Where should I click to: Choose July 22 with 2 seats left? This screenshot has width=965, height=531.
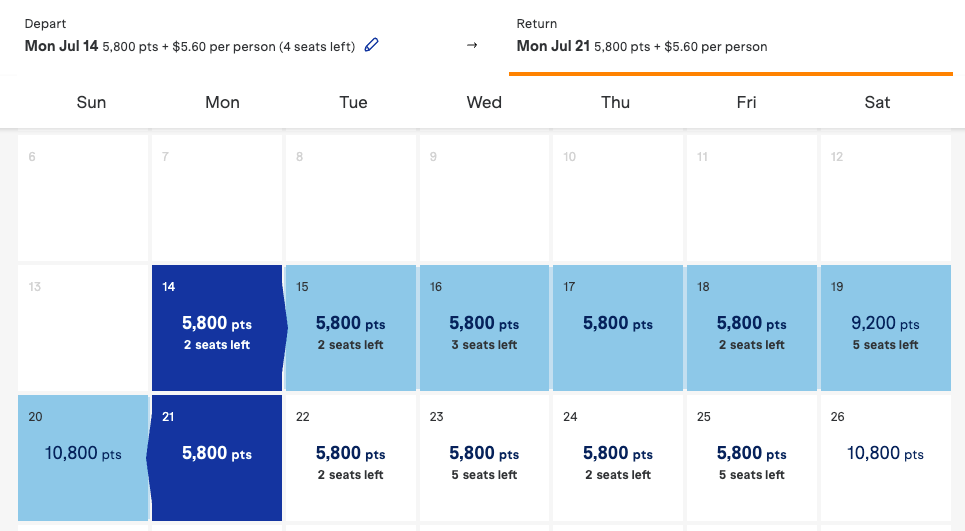[350, 457]
